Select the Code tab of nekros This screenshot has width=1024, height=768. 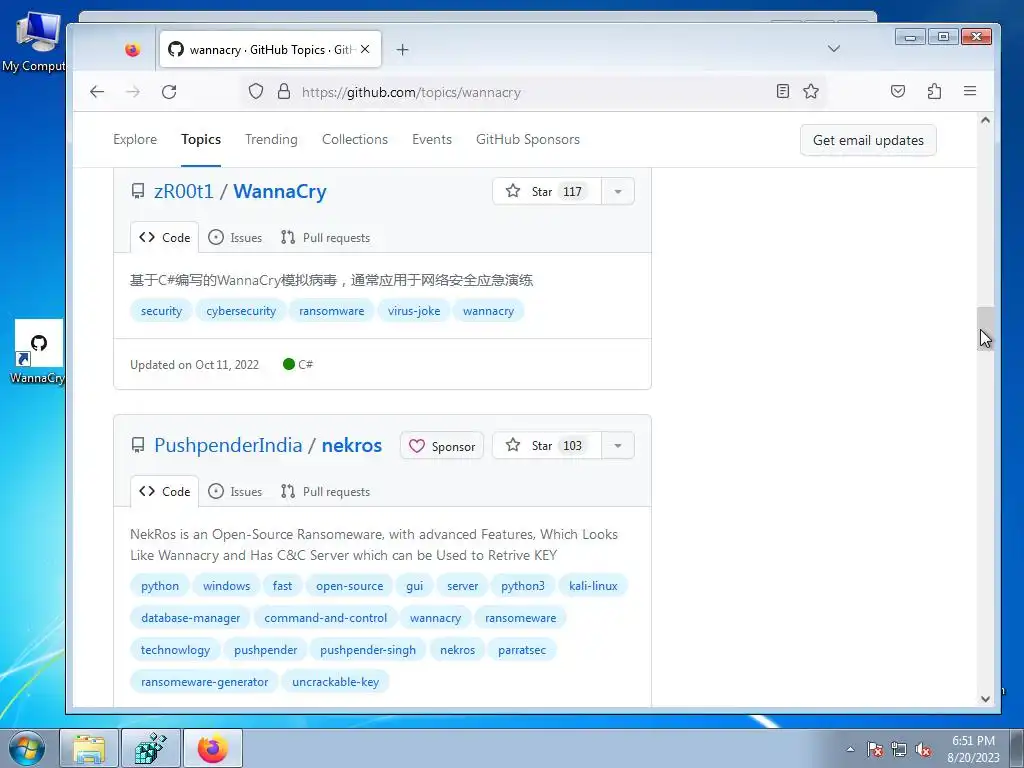pyautogui.click(x=165, y=492)
